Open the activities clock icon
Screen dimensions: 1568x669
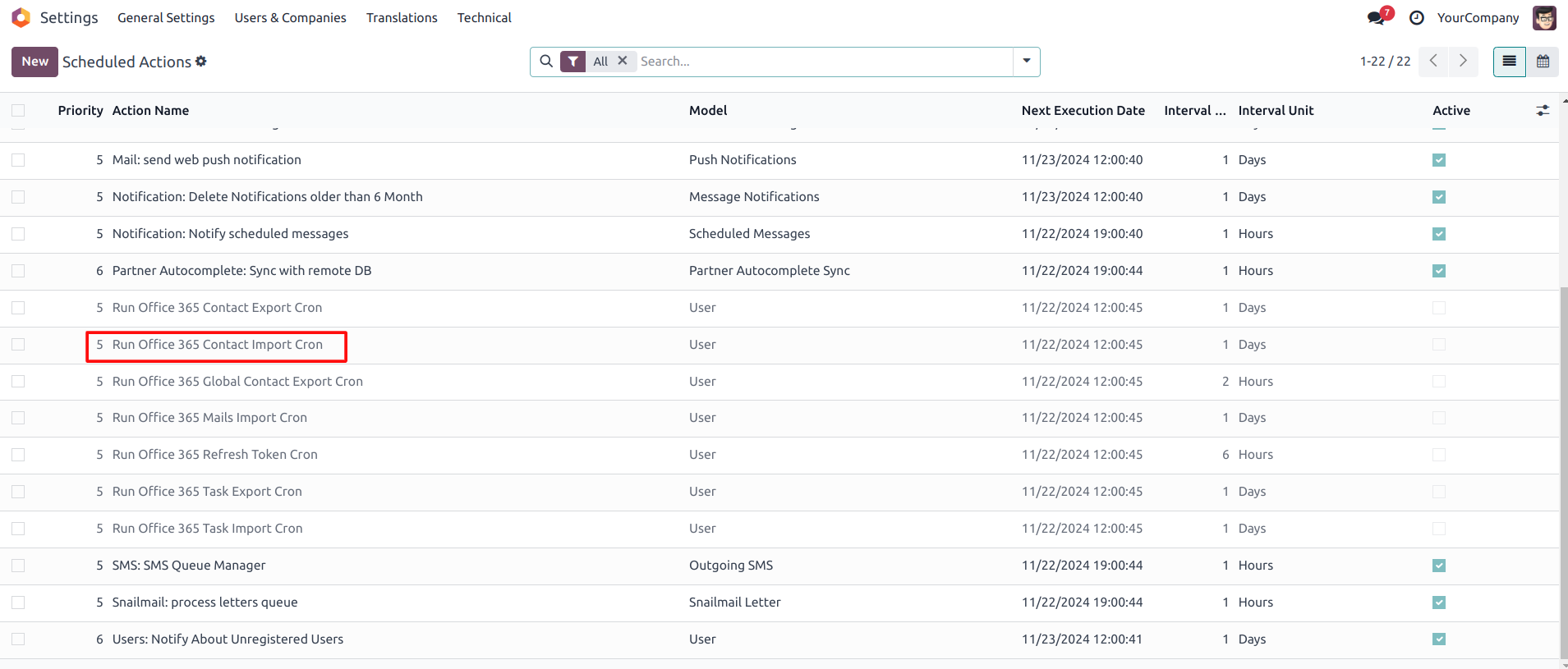(x=1417, y=18)
